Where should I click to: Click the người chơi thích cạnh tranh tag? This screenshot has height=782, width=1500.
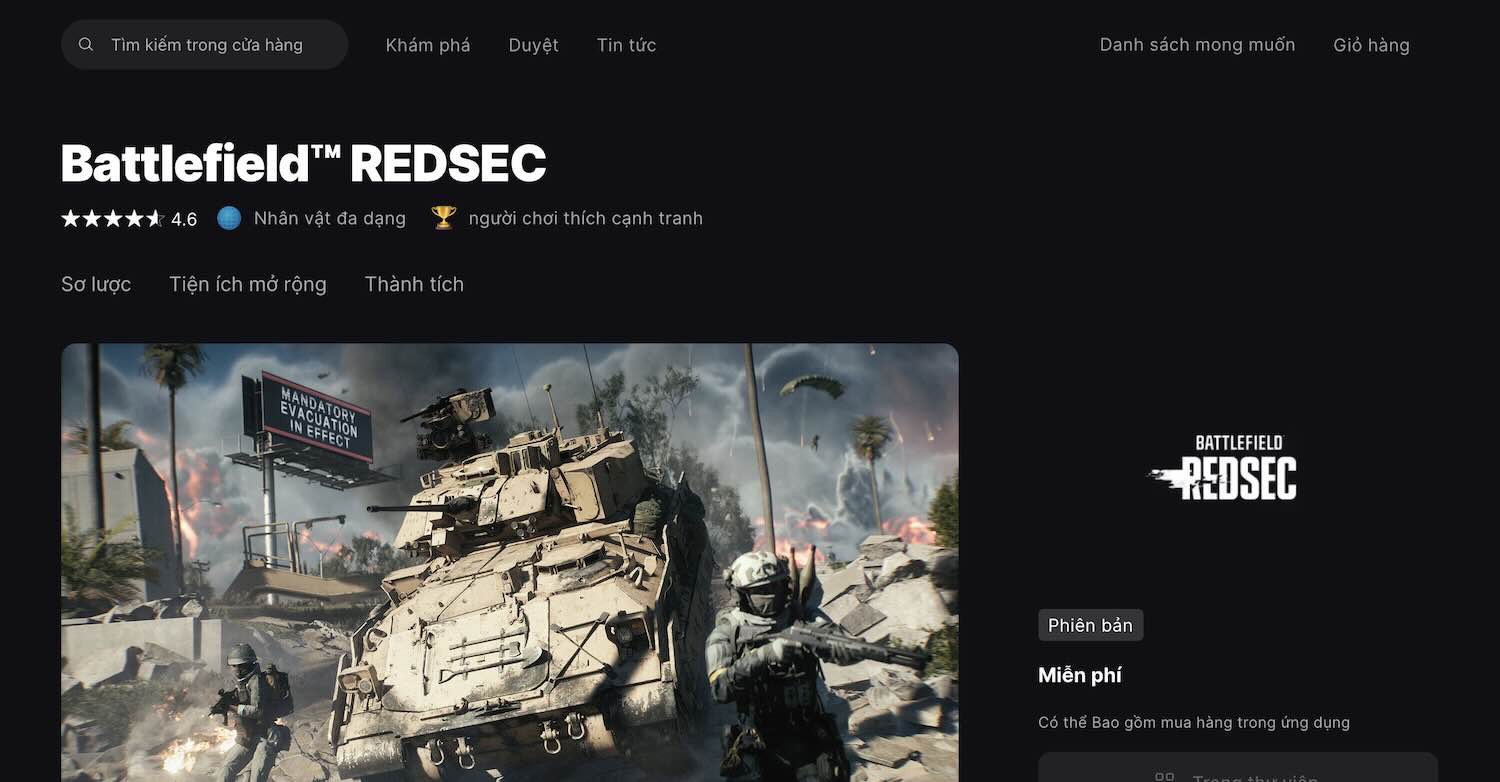586,218
